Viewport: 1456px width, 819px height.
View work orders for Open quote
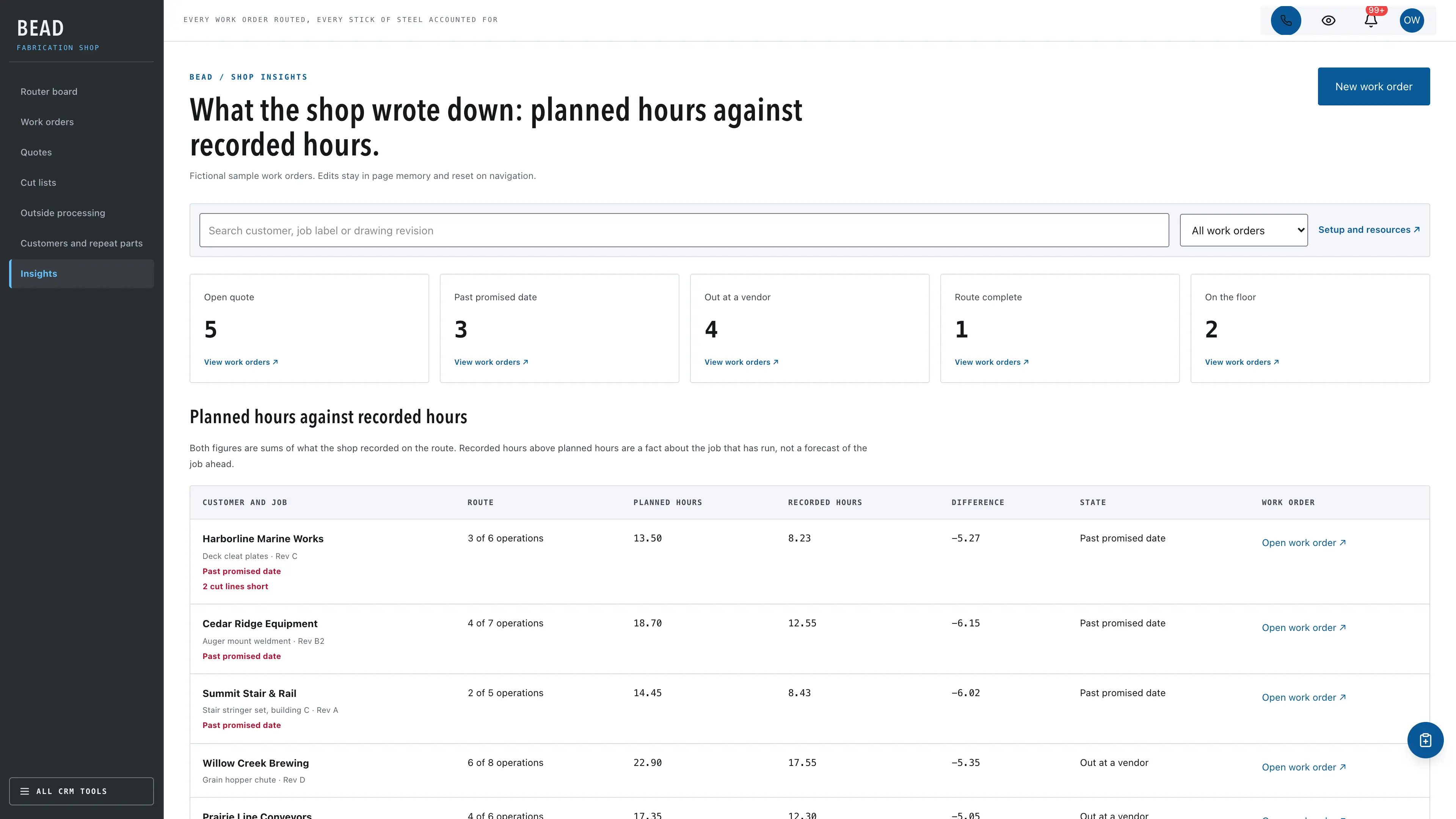click(x=241, y=362)
